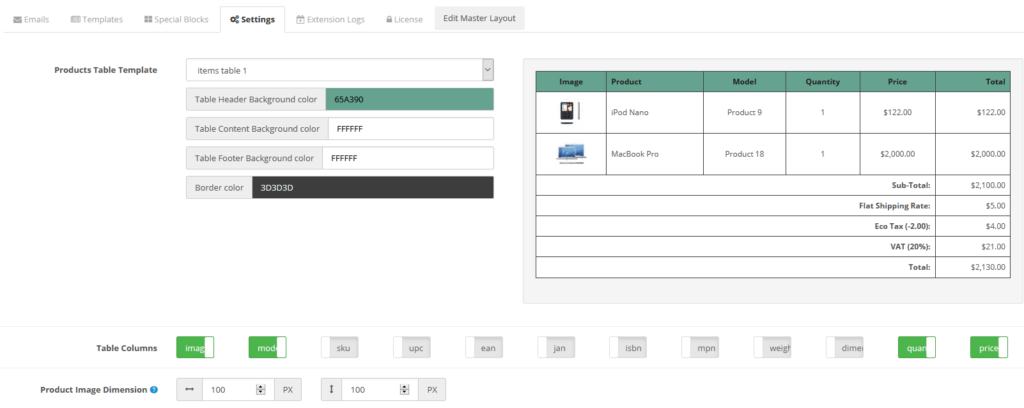Screen dimensions: 1024x408
Task: Click the 'iPod Nano' product name cell
Action: point(654,112)
